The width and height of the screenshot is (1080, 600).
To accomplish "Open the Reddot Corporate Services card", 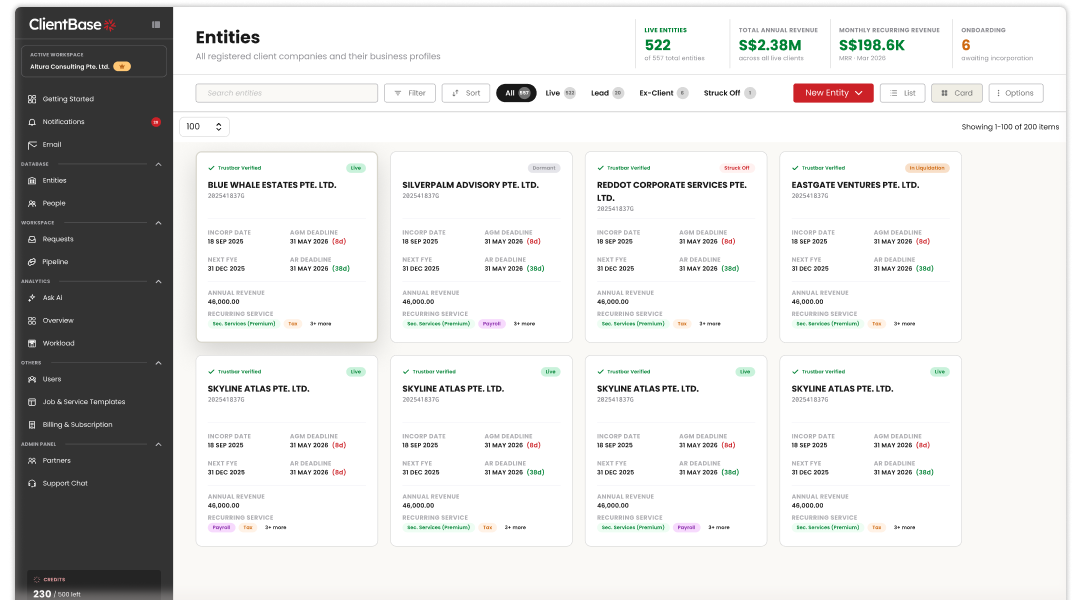I will click(x=676, y=247).
